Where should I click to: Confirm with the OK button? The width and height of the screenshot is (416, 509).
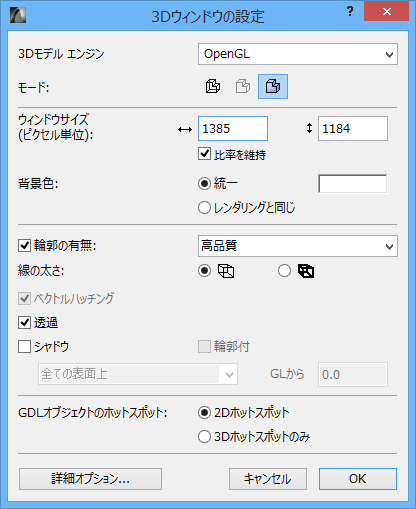tap(358, 479)
